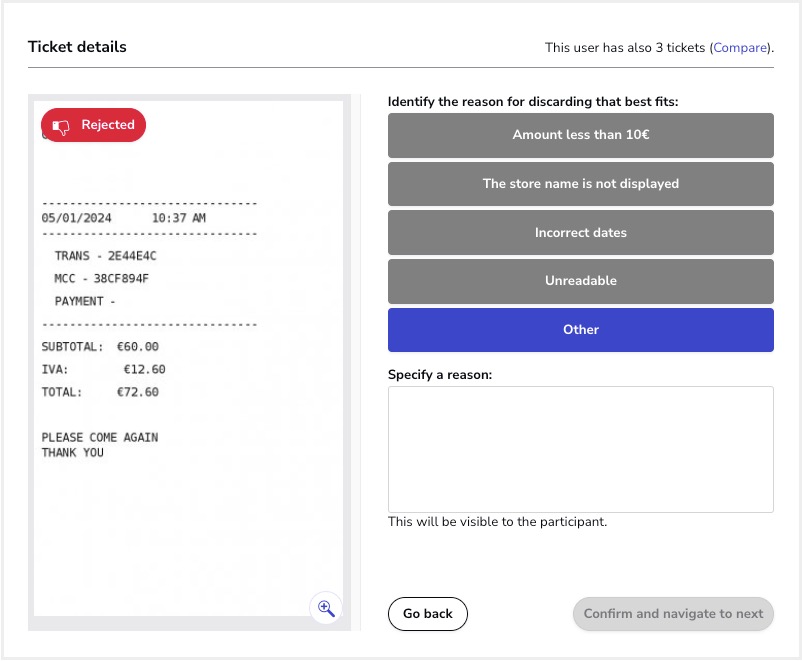The width and height of the screenshot is (802, 661).
Task: Click the IVA value '€12.60'
Action: [x=144, y=369]
